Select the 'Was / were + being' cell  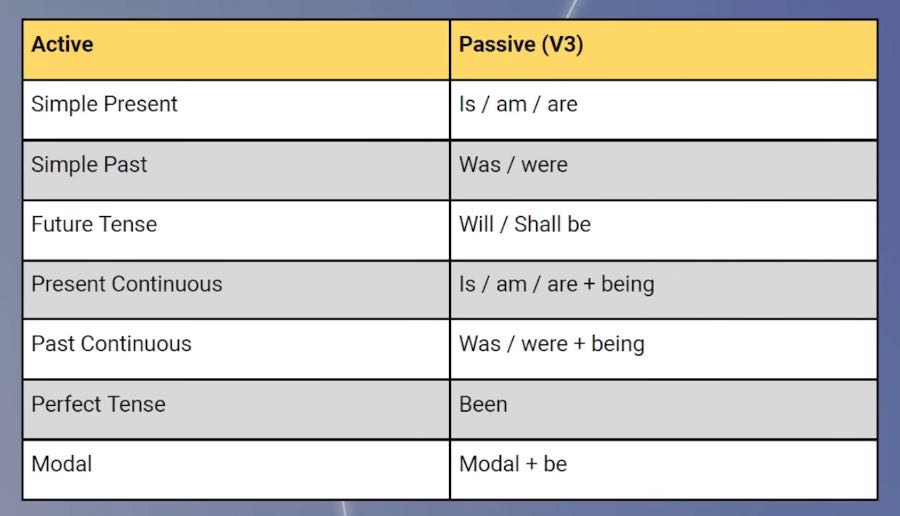click(x=663, y=349)
